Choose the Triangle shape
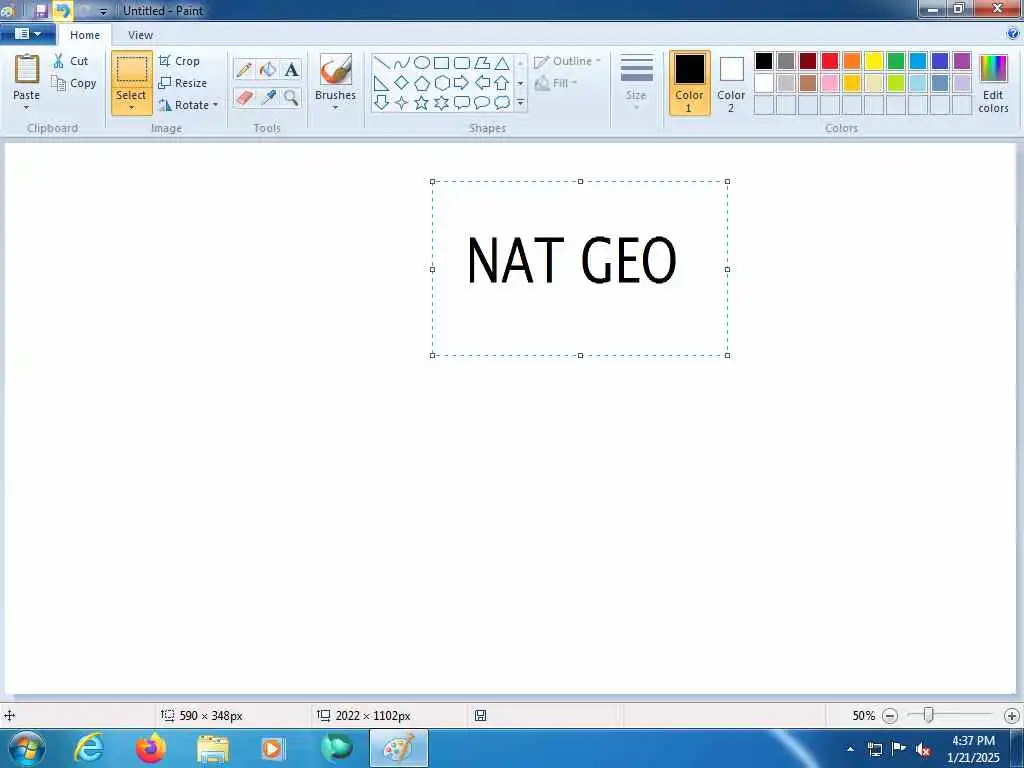This screenshot has width=1024, height=768. [502, 63]
